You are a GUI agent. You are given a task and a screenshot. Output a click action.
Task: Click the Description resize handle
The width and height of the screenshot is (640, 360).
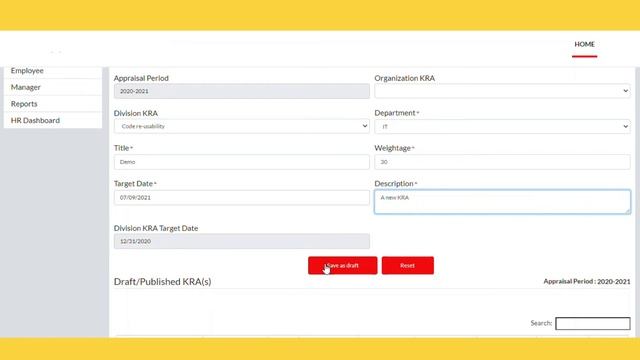click(627, 211)
